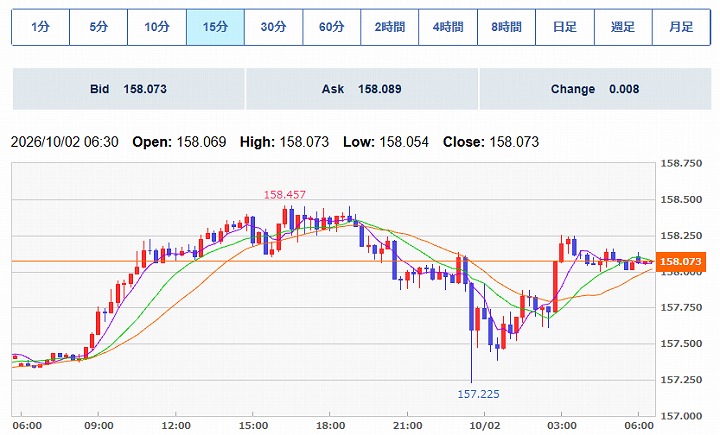This screenshot has width=720, height=435.
Task: Click the 10/02 date axis label
Action: click(485, 425)
